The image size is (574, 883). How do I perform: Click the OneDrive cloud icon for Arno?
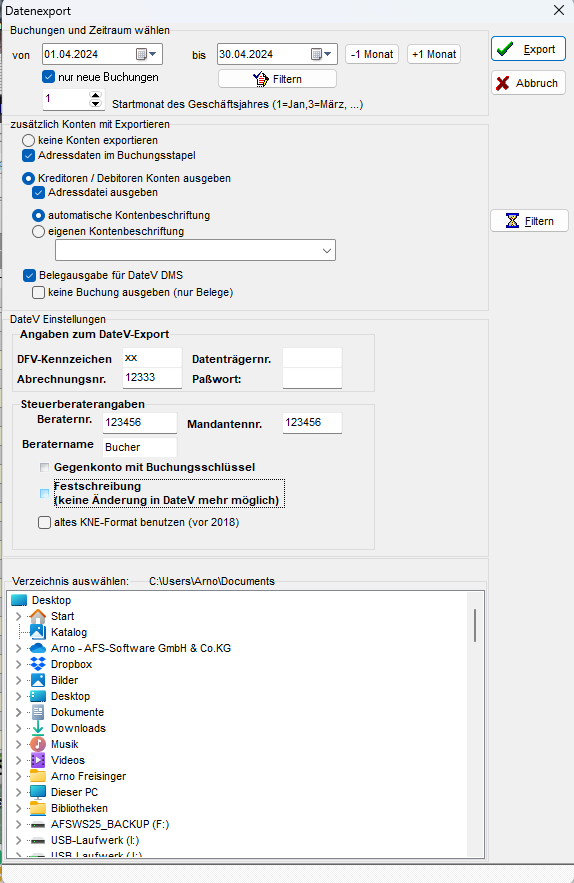(38, 648)
